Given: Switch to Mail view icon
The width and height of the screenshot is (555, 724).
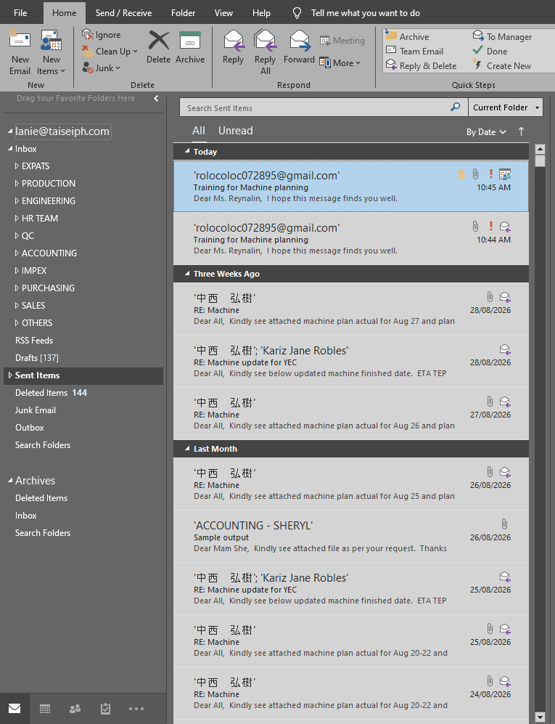Looking at the screenshot, I should pos(15,708).
